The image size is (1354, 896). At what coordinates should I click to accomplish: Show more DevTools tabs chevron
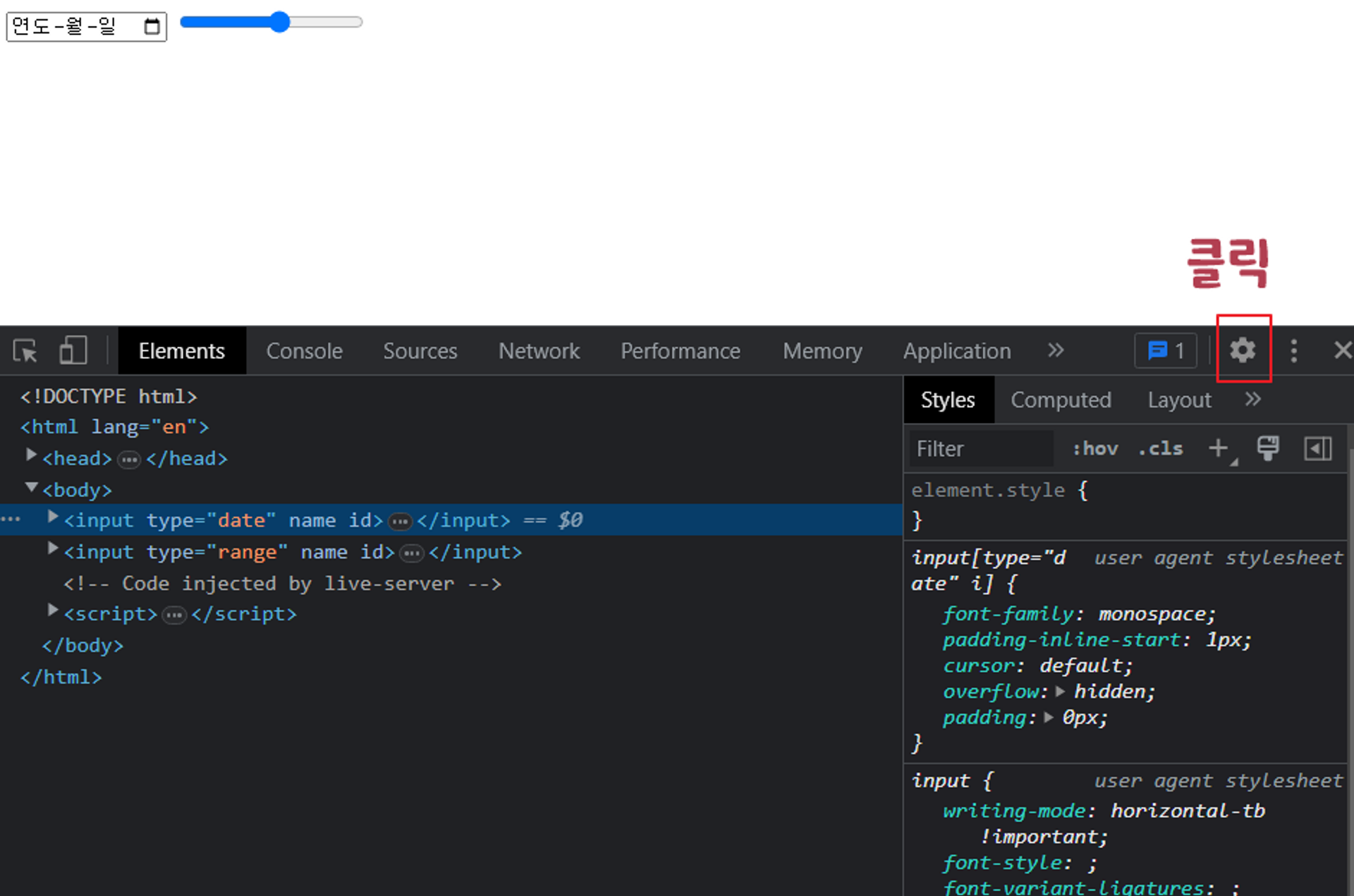(x=1055, y=350)
